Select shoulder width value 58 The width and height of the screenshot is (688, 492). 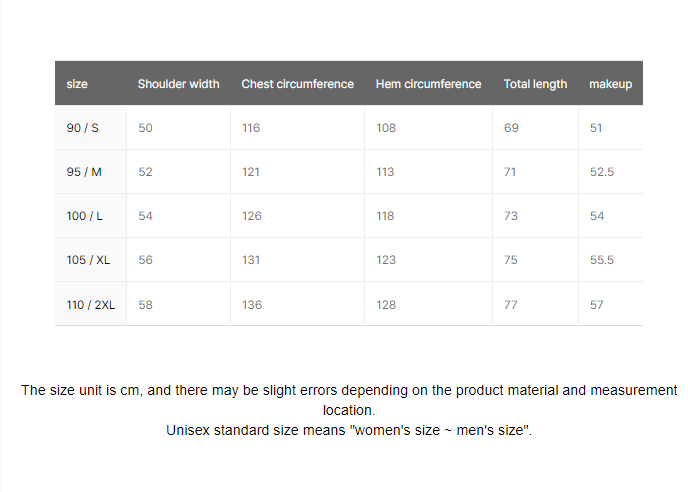tap(146, 304)
